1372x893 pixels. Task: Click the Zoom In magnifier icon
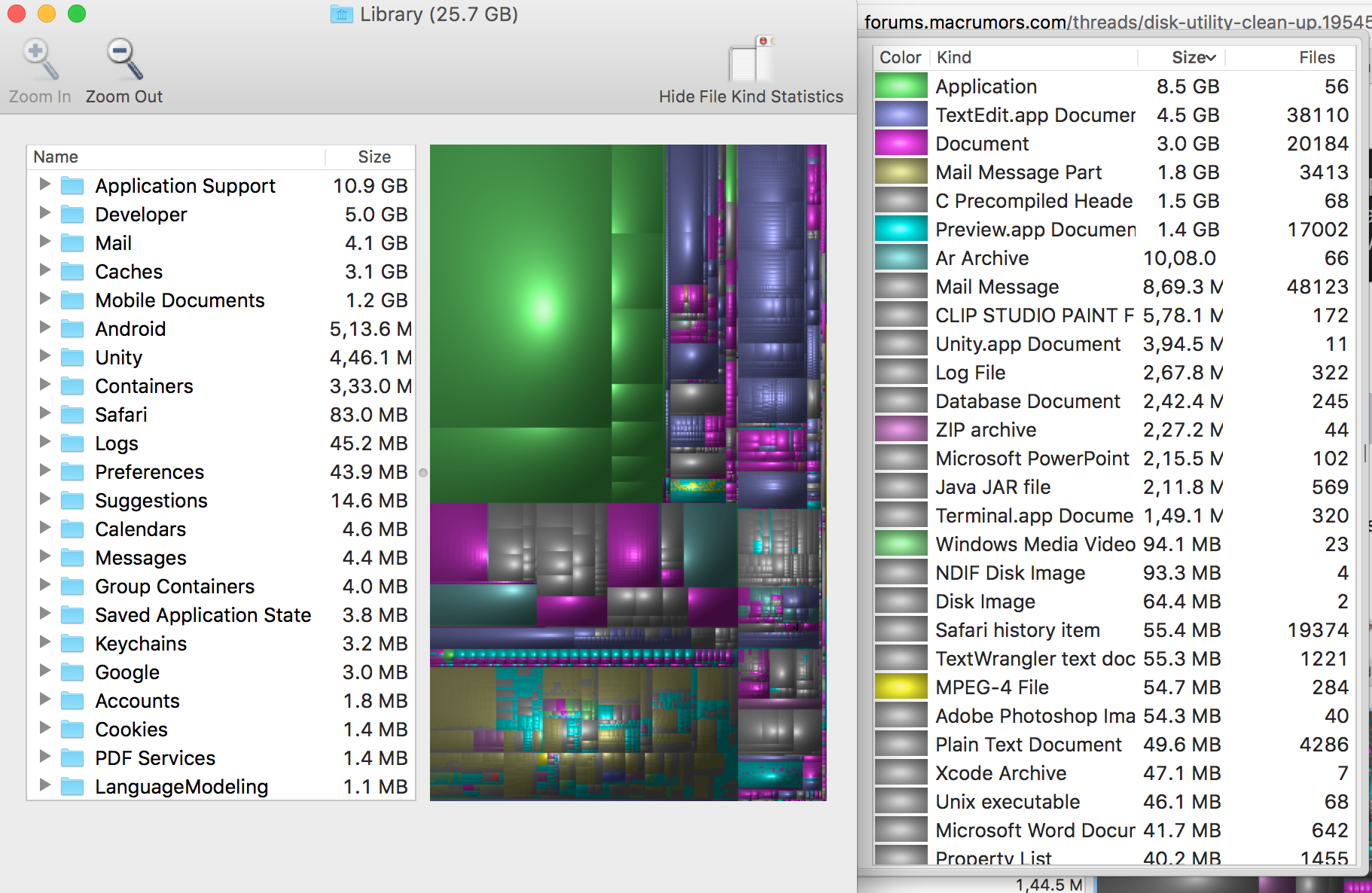click(x=39, y=59)
